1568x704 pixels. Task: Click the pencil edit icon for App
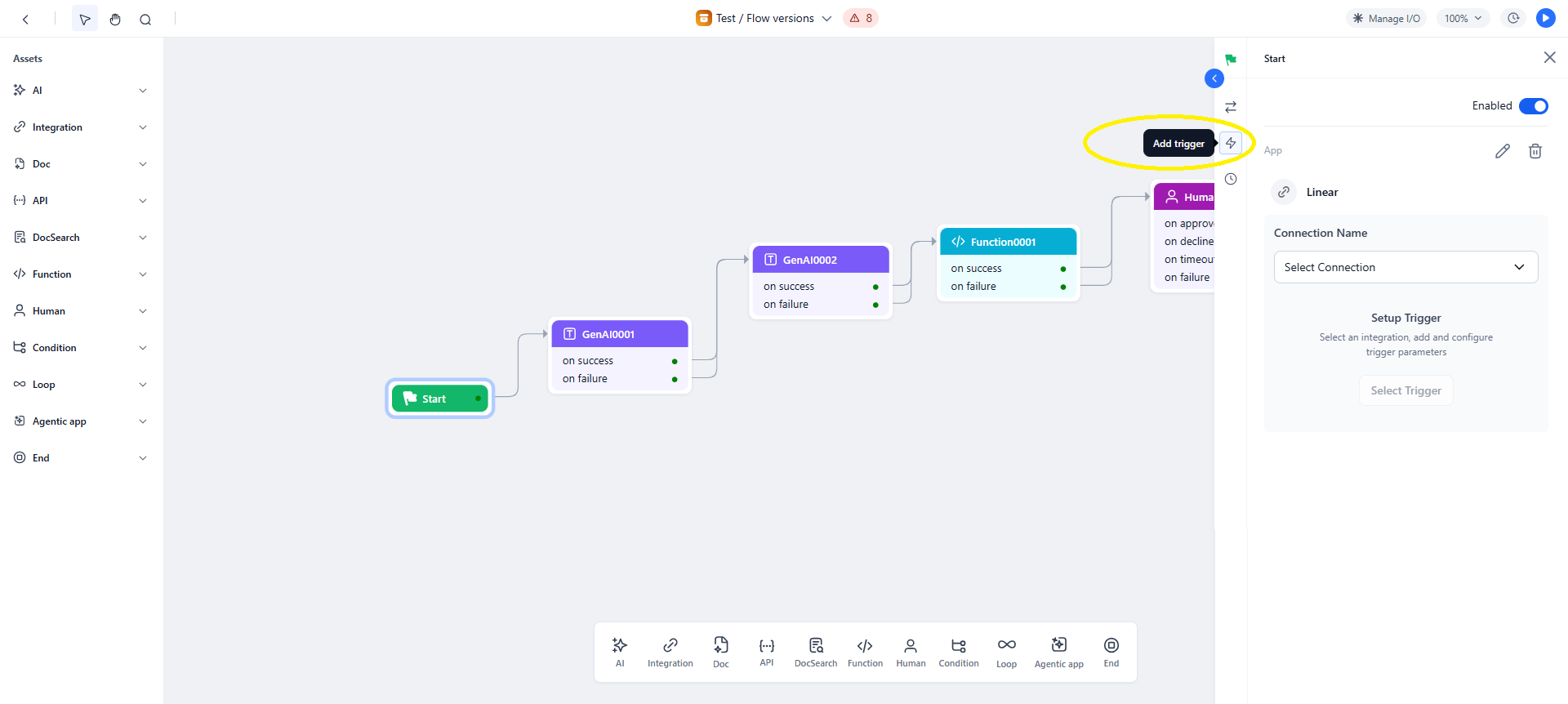(1502, 151)
